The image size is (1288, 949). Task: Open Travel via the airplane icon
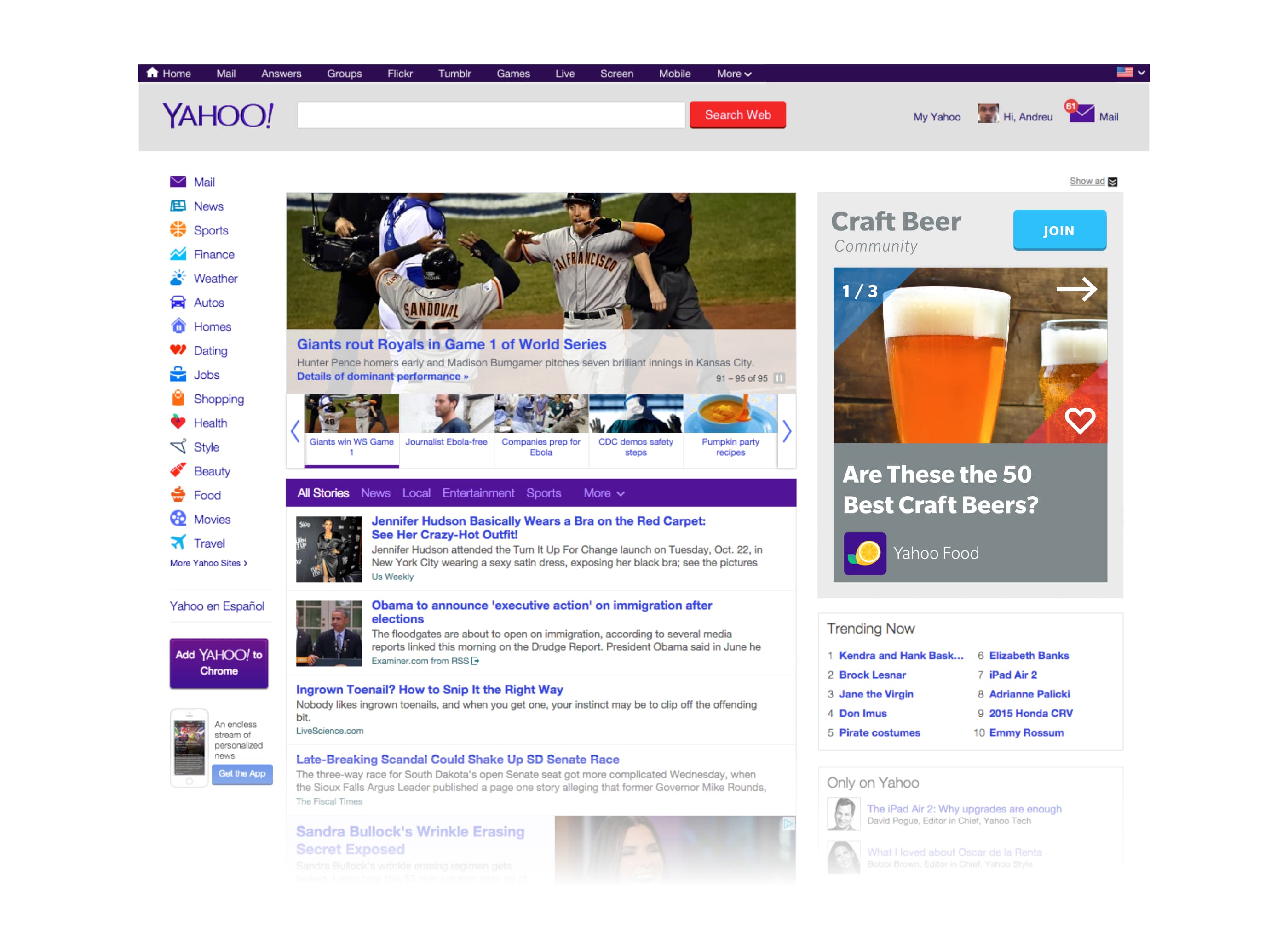tap(179, 543)
